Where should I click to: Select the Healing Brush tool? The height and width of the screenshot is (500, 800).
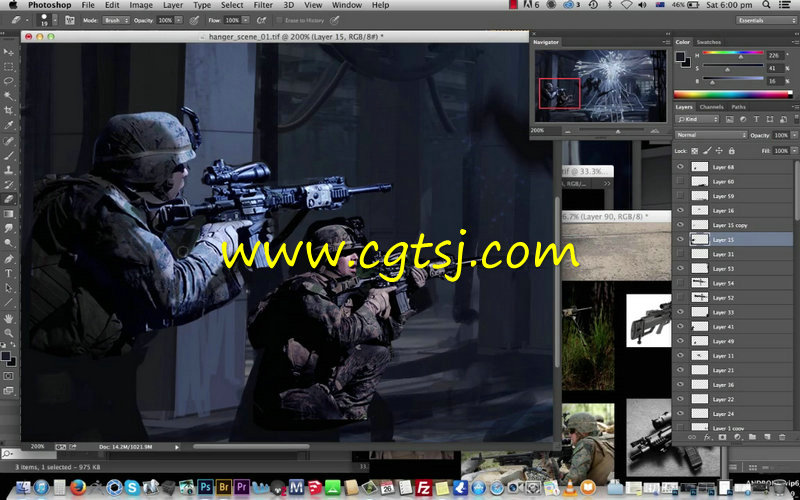pyautogui.click(x=9, y=140)
